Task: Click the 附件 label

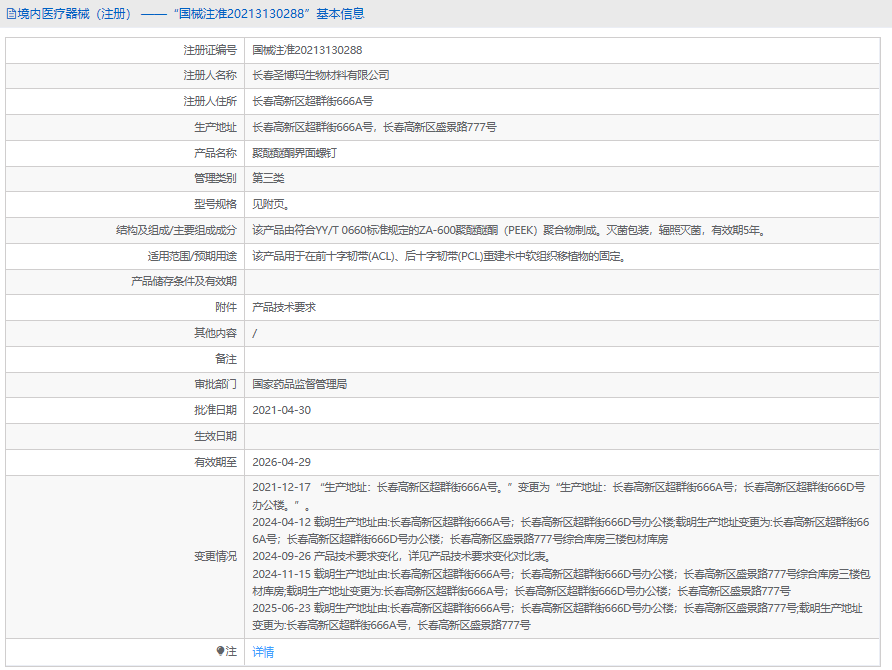Action: coord(226,307)
